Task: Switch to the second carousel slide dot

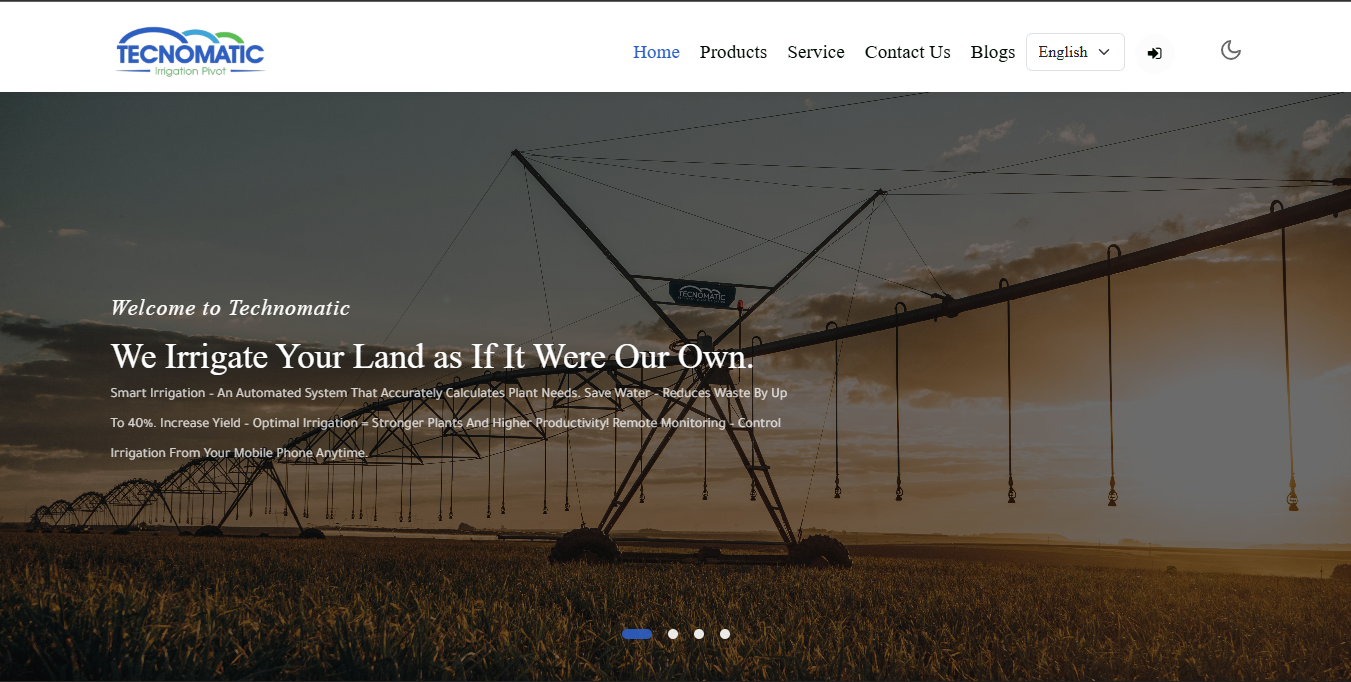Action: coord(673,634)
